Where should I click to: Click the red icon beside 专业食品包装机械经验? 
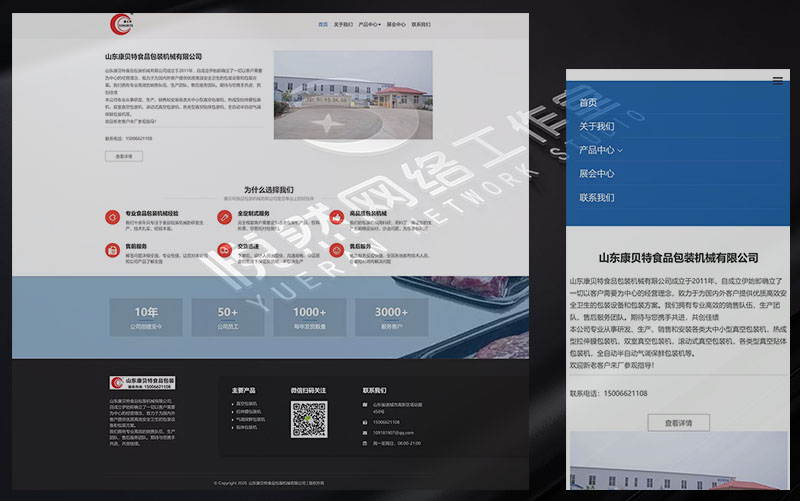point(112,217)
